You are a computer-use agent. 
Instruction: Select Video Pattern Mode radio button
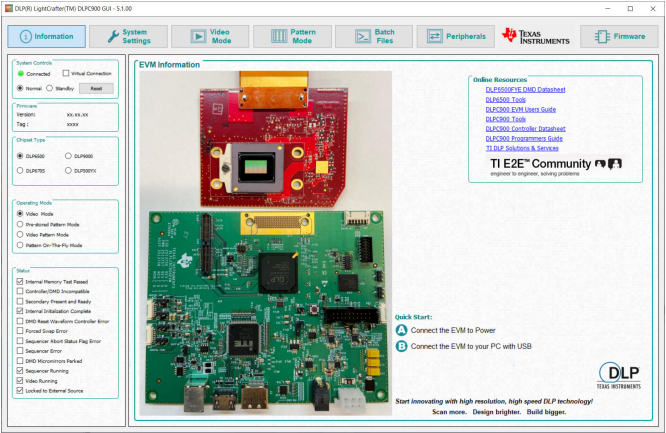click(x=20, y=234)
